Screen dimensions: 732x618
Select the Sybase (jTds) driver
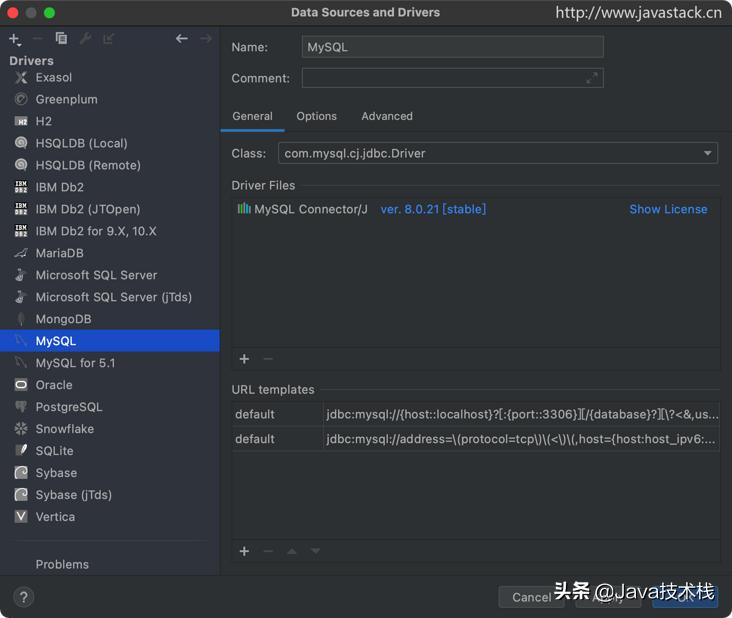point(110,495)
